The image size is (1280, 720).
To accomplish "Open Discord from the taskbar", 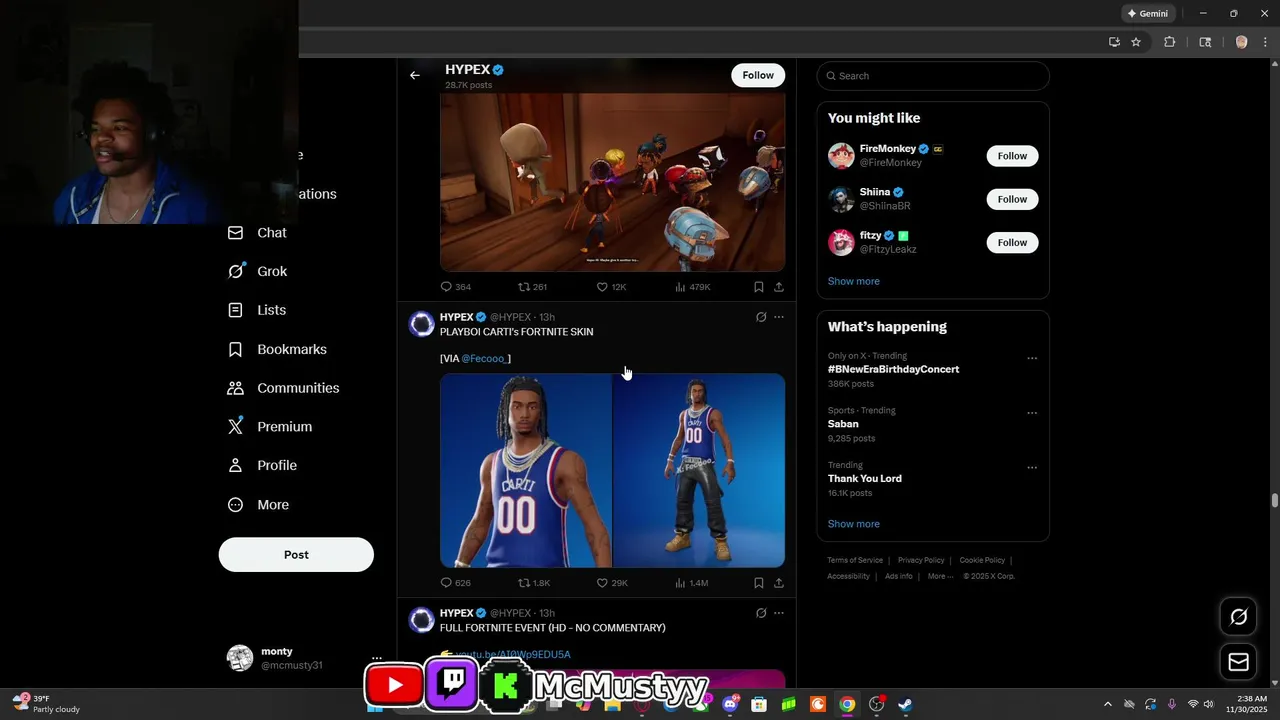I will 731,704.
